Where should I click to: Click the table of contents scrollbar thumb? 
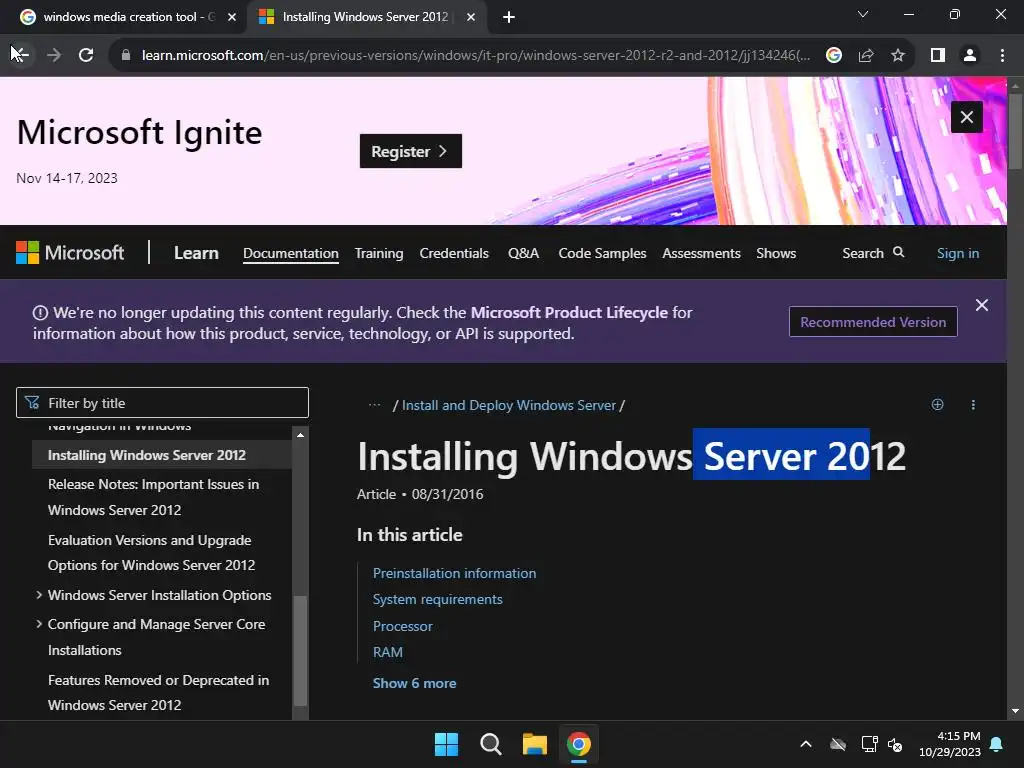coord(300,650)
